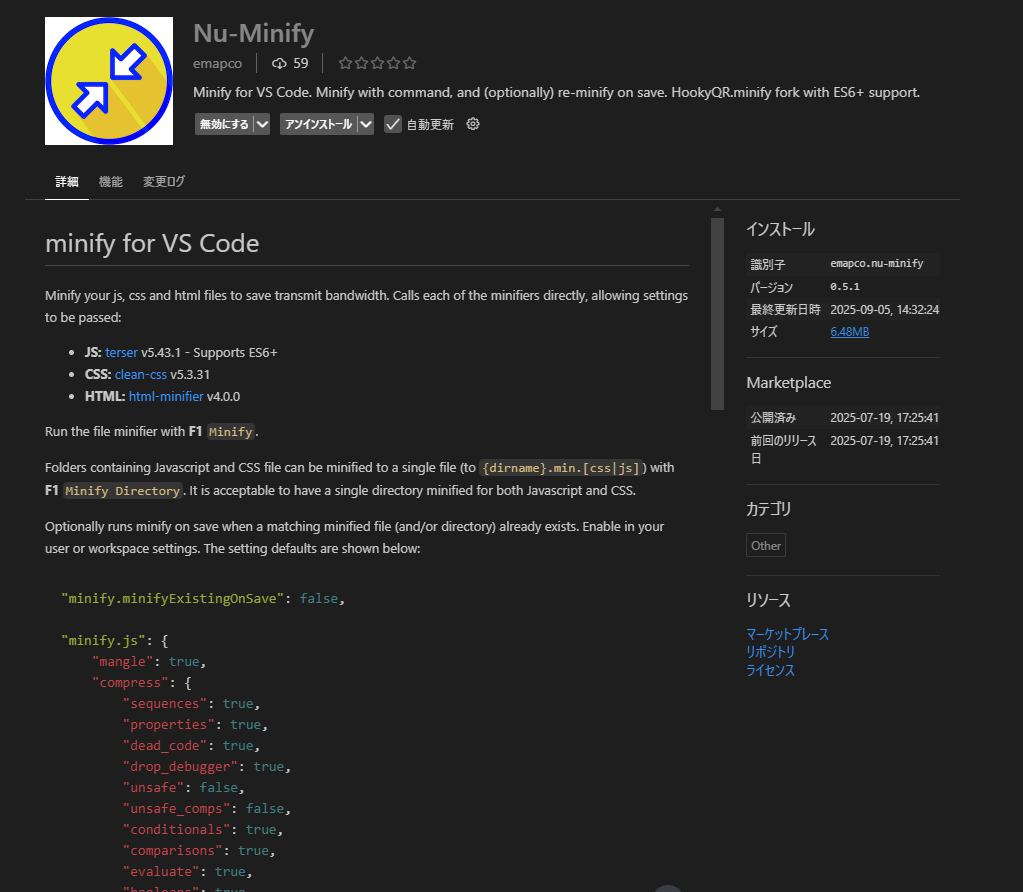Click the "properties" setting line
1023x892 pixels.
click(196, 725)
